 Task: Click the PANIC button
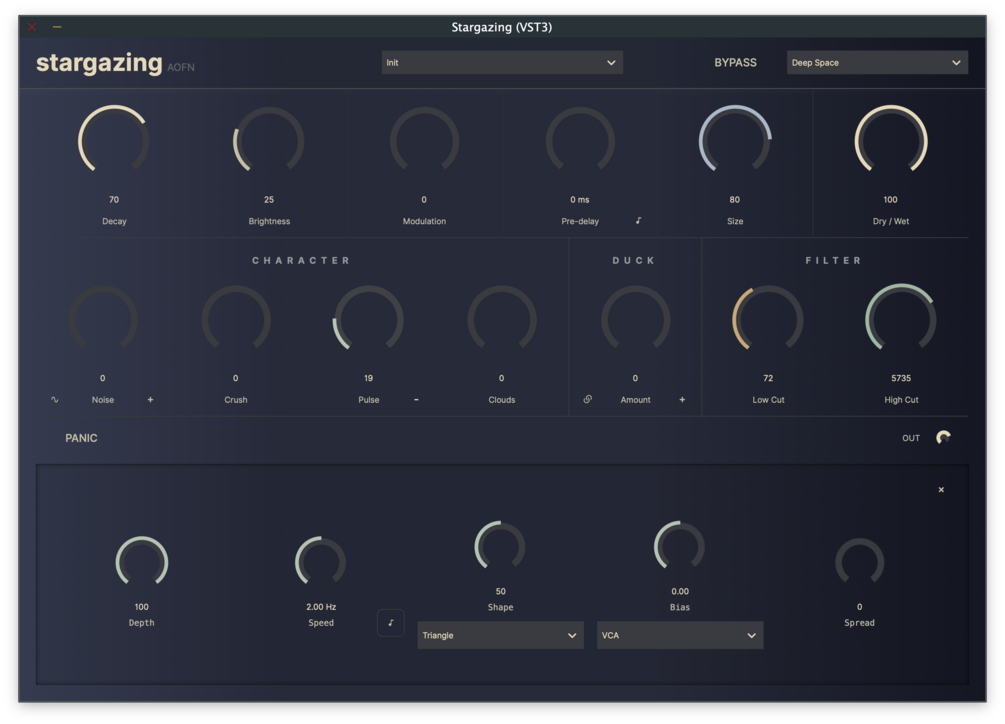pos(81,438)
